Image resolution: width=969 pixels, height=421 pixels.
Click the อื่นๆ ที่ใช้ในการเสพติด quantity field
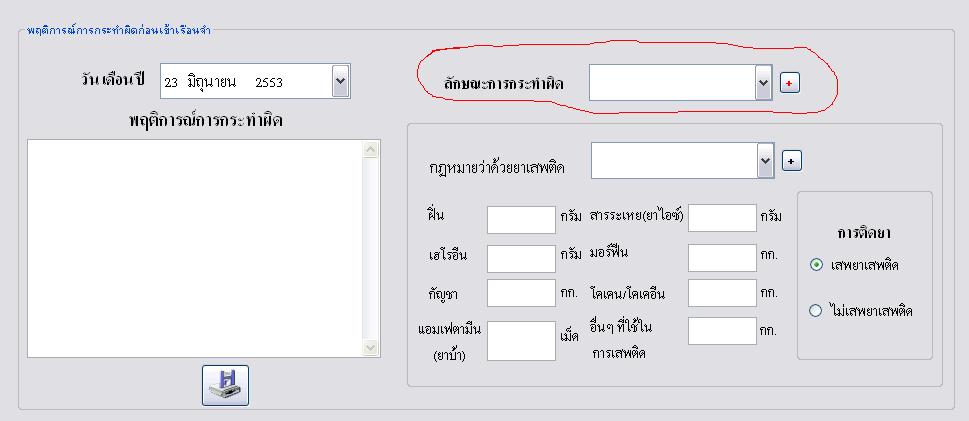point(722,331)
